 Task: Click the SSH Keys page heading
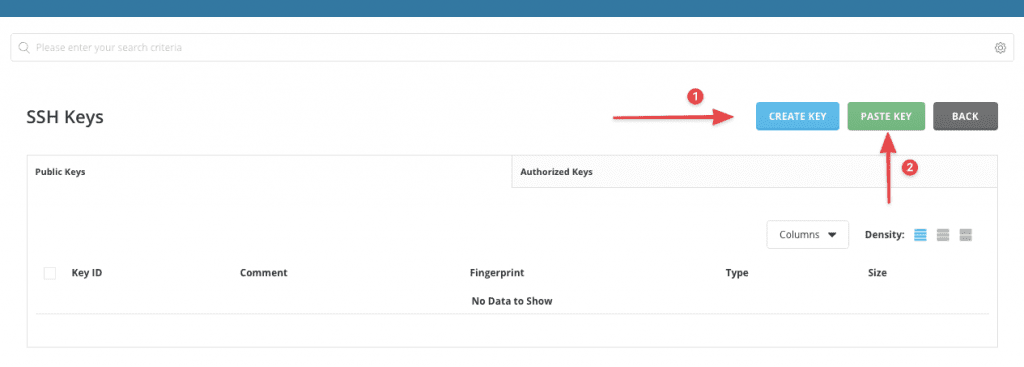point(65,117)
